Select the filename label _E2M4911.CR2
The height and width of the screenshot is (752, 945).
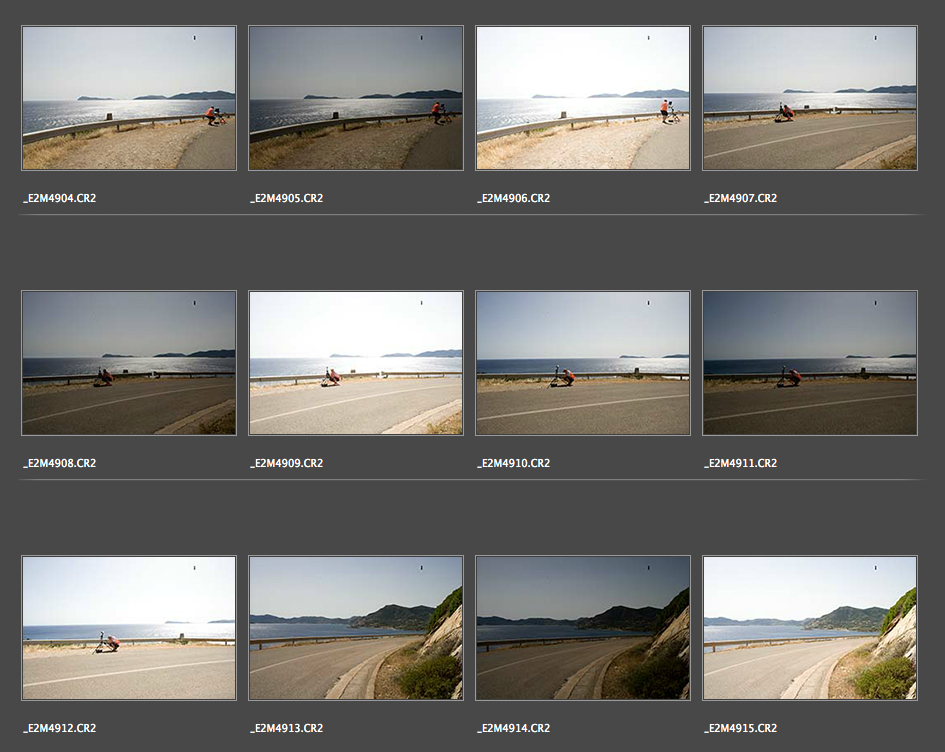pyautogui.click(x=741, y=463)
